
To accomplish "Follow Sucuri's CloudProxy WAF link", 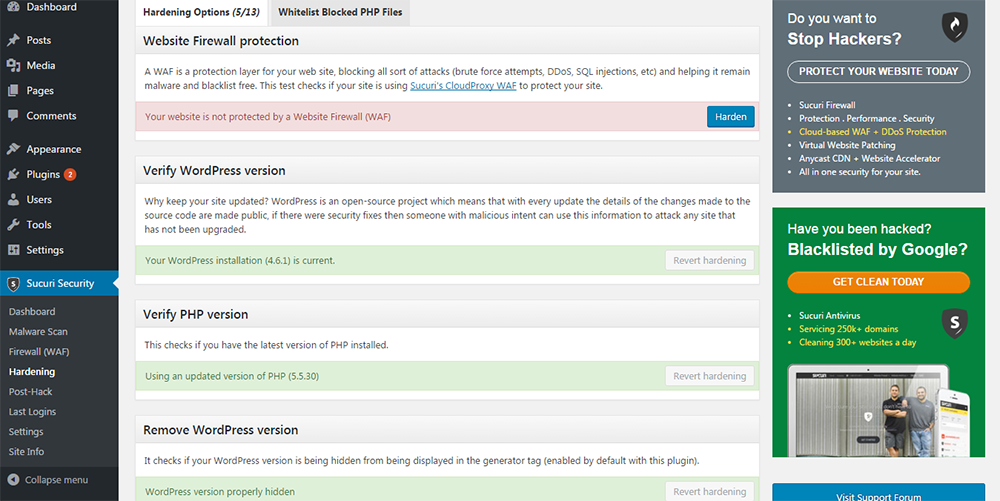I will coord(463,85).
